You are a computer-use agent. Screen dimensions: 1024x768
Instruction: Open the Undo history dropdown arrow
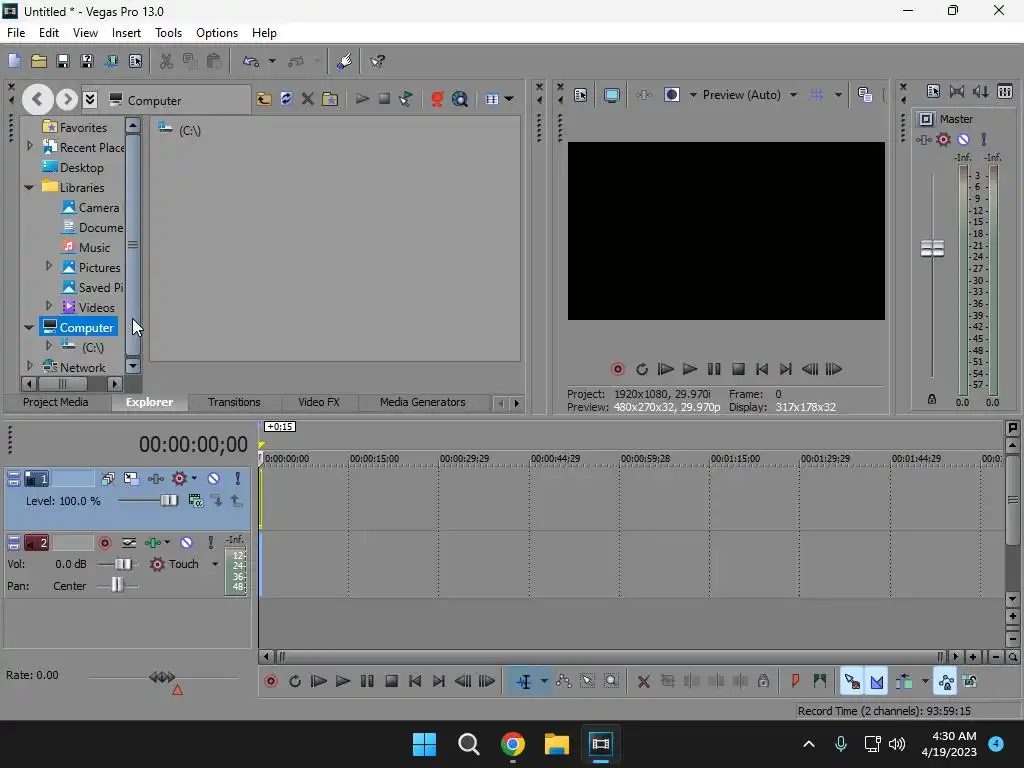[272, 61]
